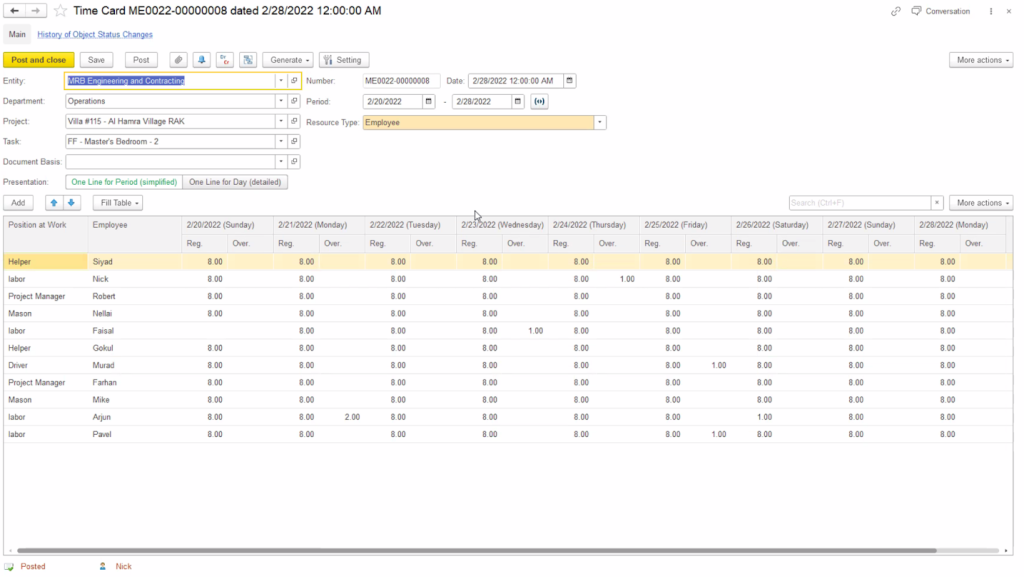Expand the Entity dropdown list
Screen dimensions: 1024x577
(x=281, y=81)
